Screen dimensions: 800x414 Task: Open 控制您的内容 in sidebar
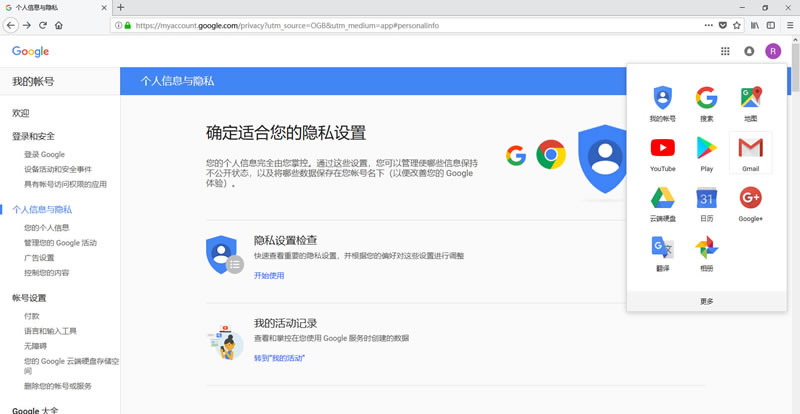(46, 273)
